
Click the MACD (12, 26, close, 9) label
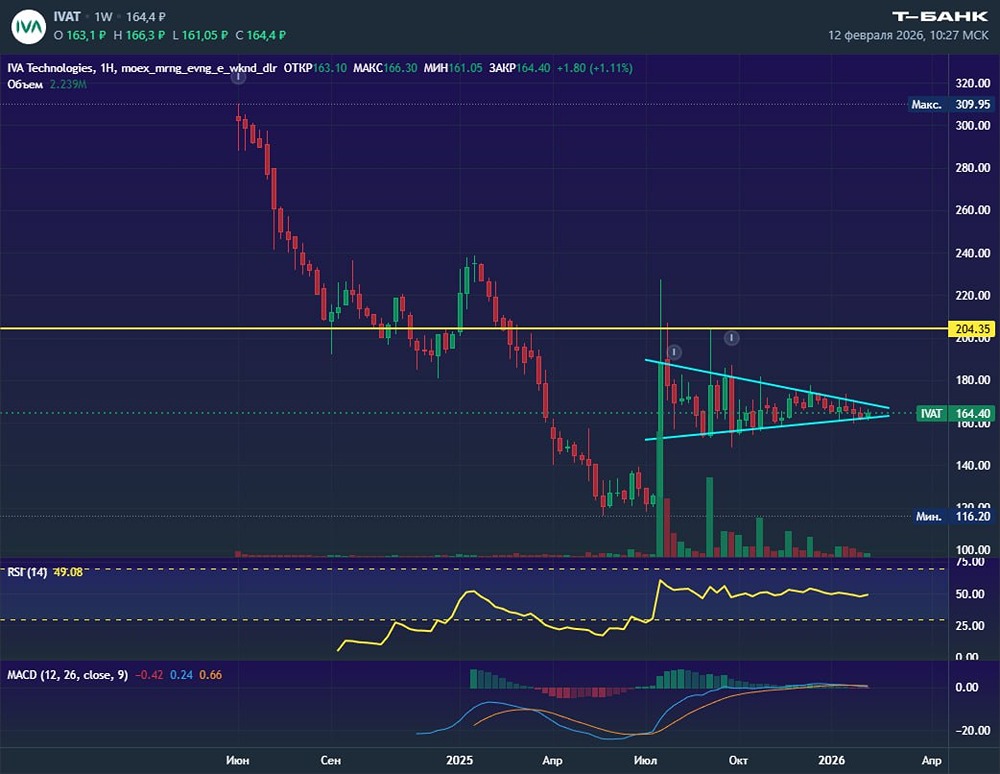67,675
